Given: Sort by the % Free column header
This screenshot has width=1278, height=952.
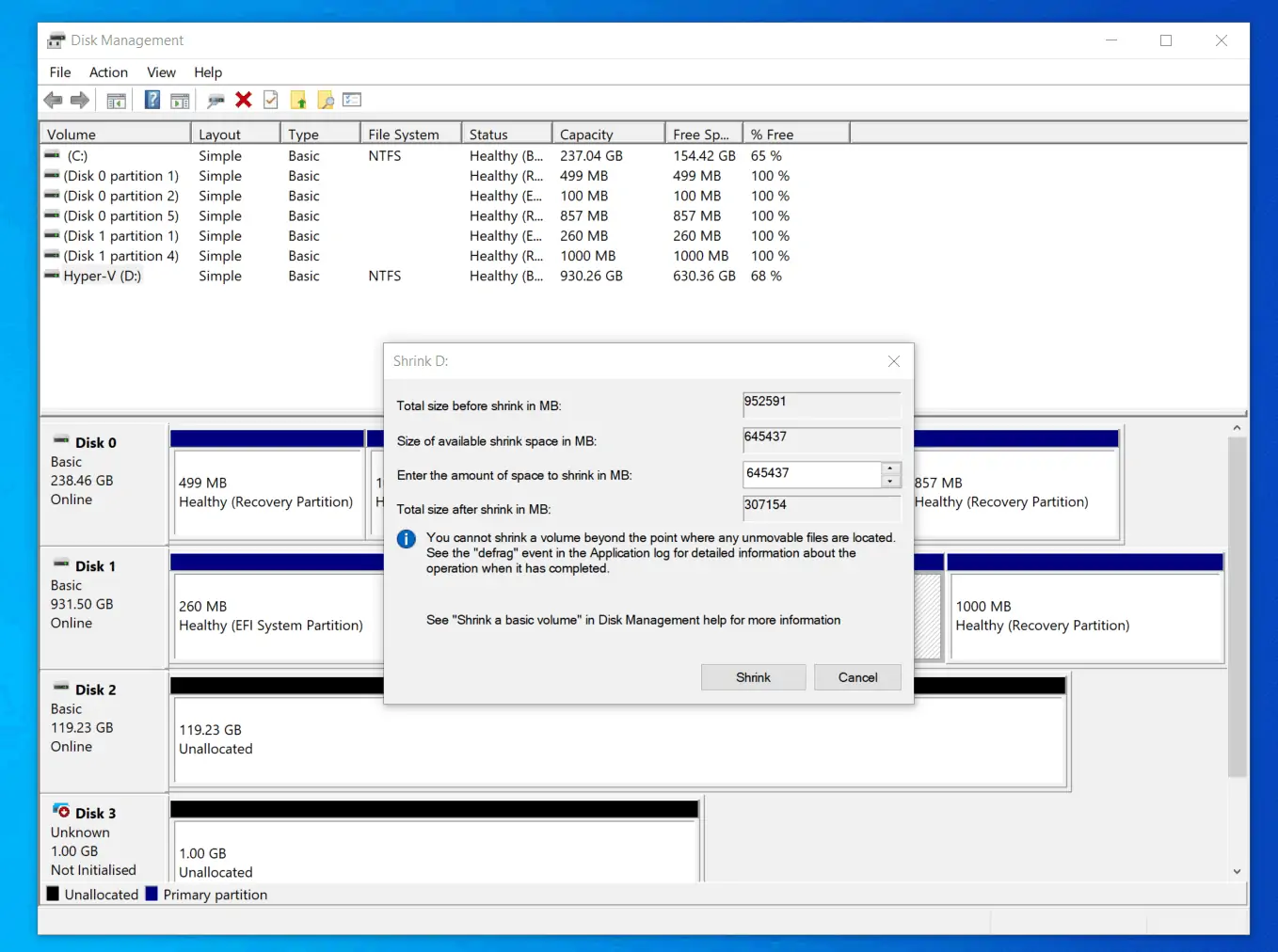Looking at the screenshot, I should click(x=796, y=135).
